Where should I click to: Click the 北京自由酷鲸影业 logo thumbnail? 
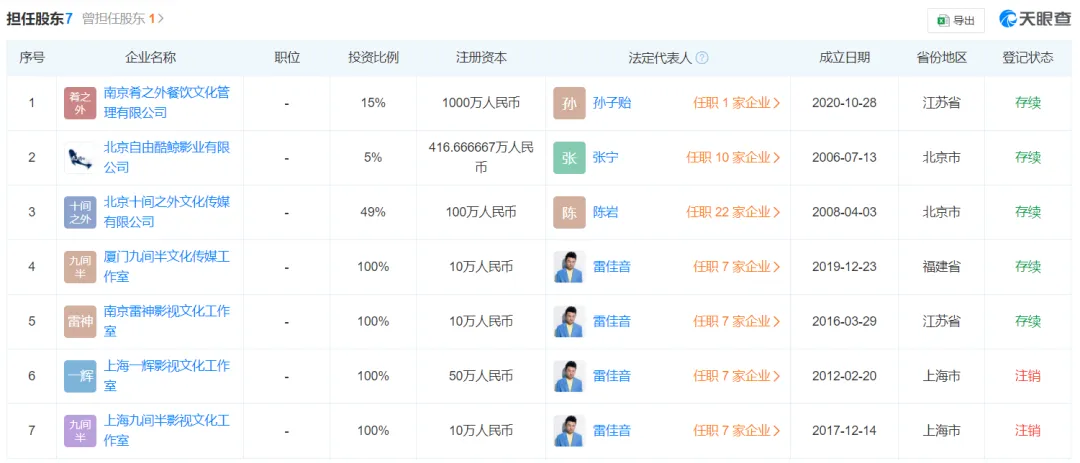click(x=80, y=158)
